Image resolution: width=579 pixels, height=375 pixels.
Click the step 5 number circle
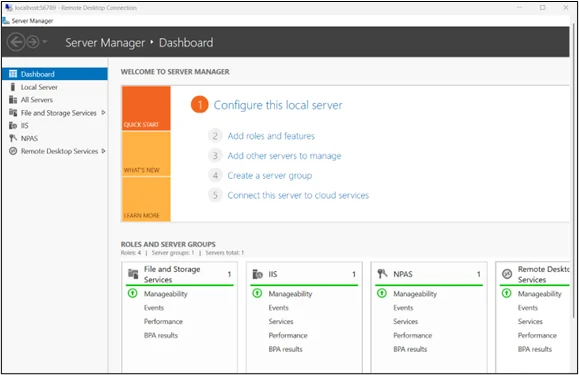(215, 195)
